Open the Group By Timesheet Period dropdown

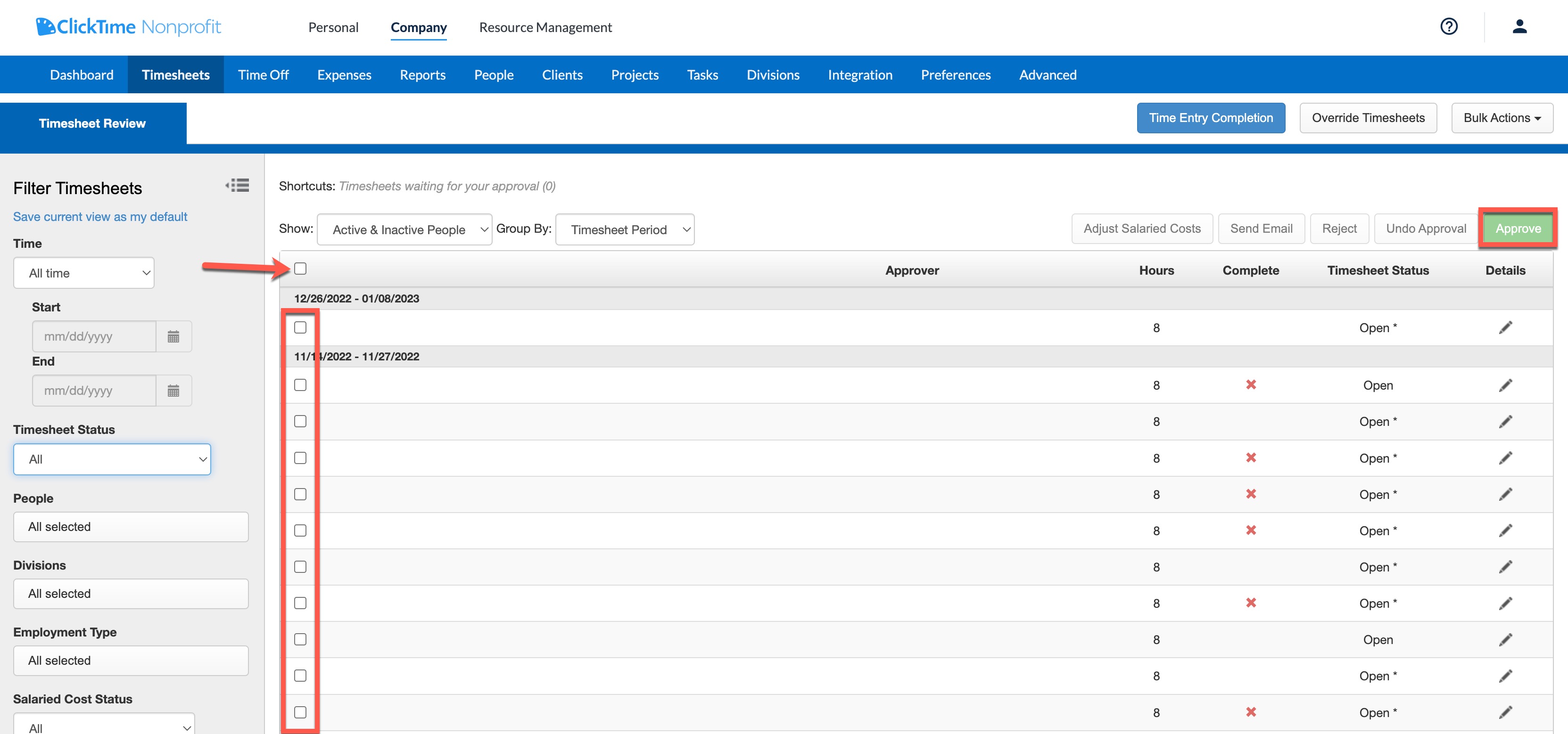tap(625, 229)
